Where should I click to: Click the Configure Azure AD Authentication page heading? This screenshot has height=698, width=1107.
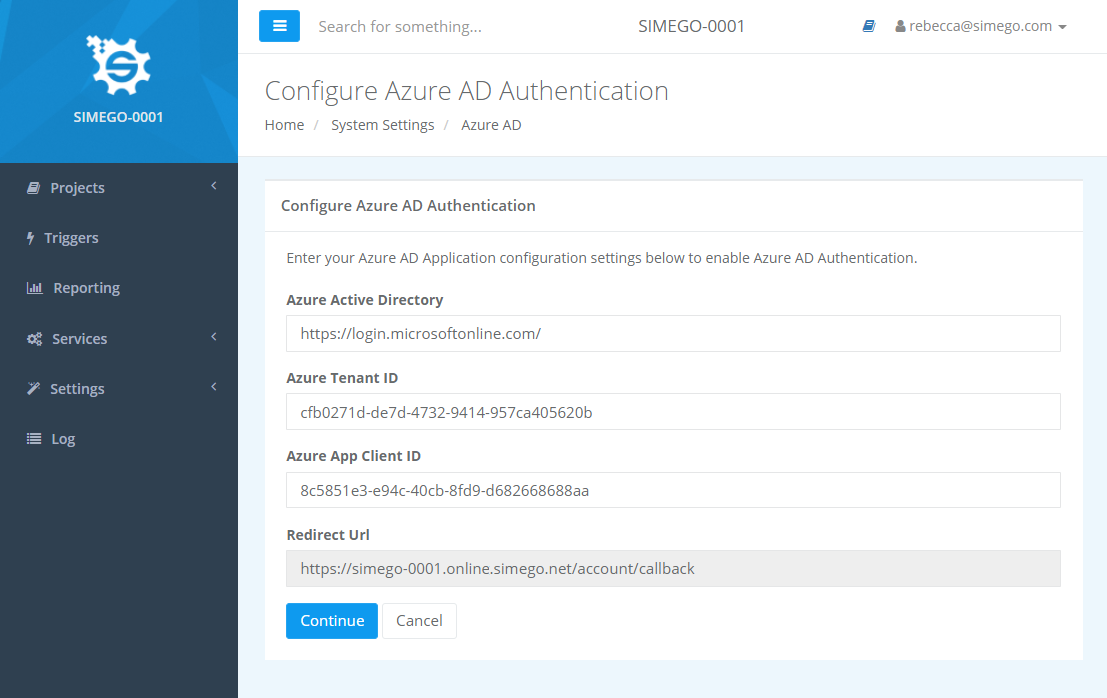click(x=467, y=90)
